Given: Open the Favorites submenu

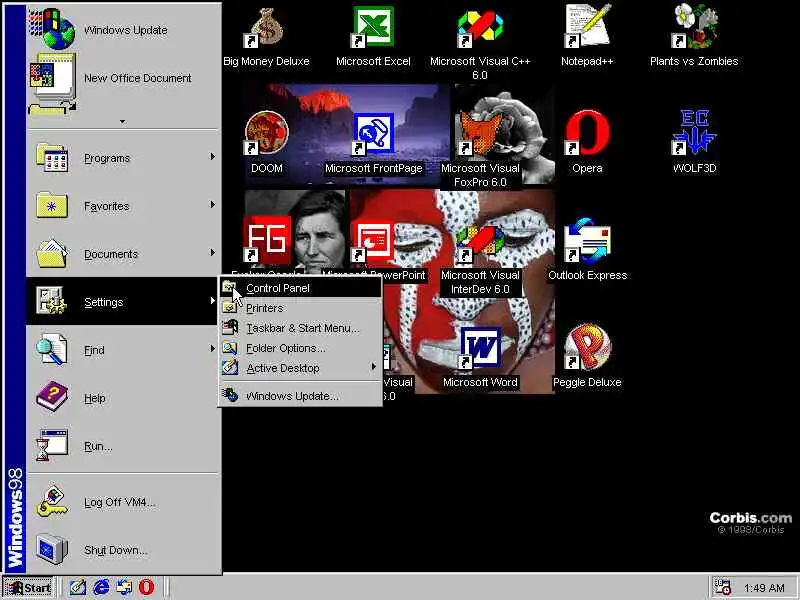Looking at the screenshot, I should [123, 206].
